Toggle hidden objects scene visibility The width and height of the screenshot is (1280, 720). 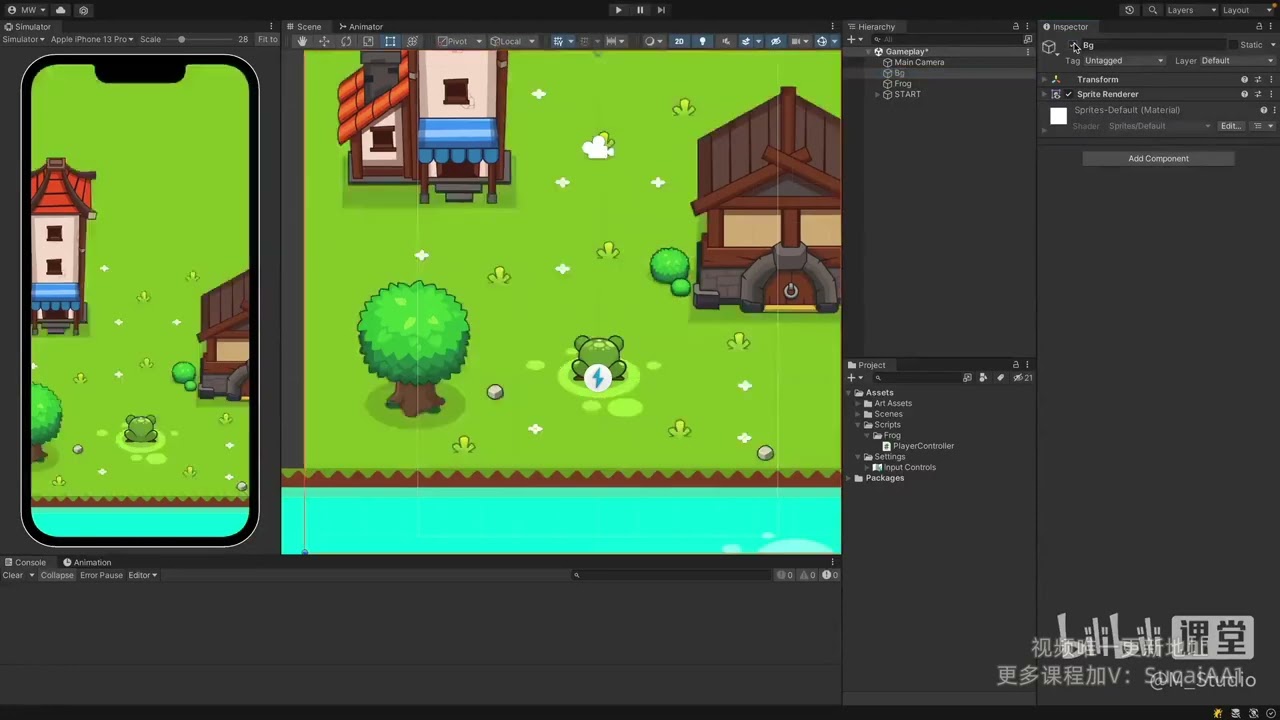pyautogui.click(x=775, y=41)
